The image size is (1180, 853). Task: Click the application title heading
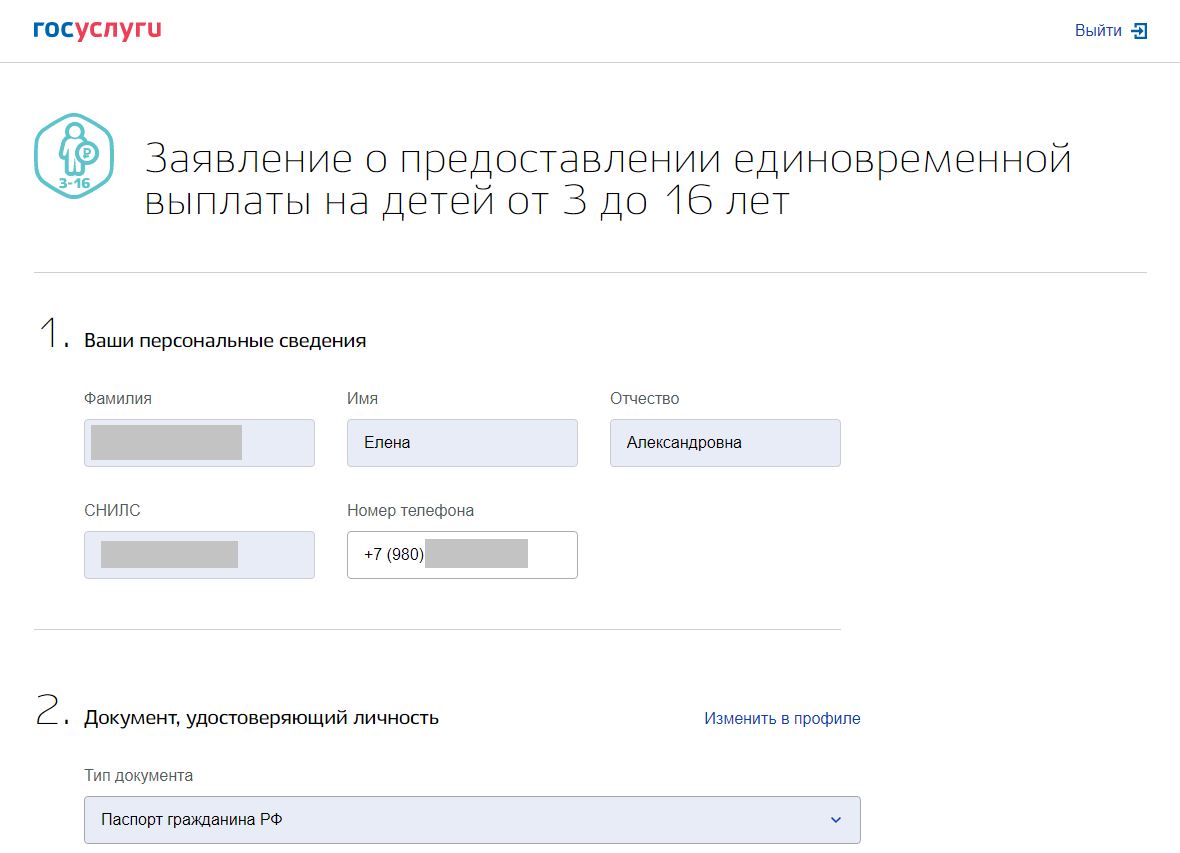(x=608, y=179)
